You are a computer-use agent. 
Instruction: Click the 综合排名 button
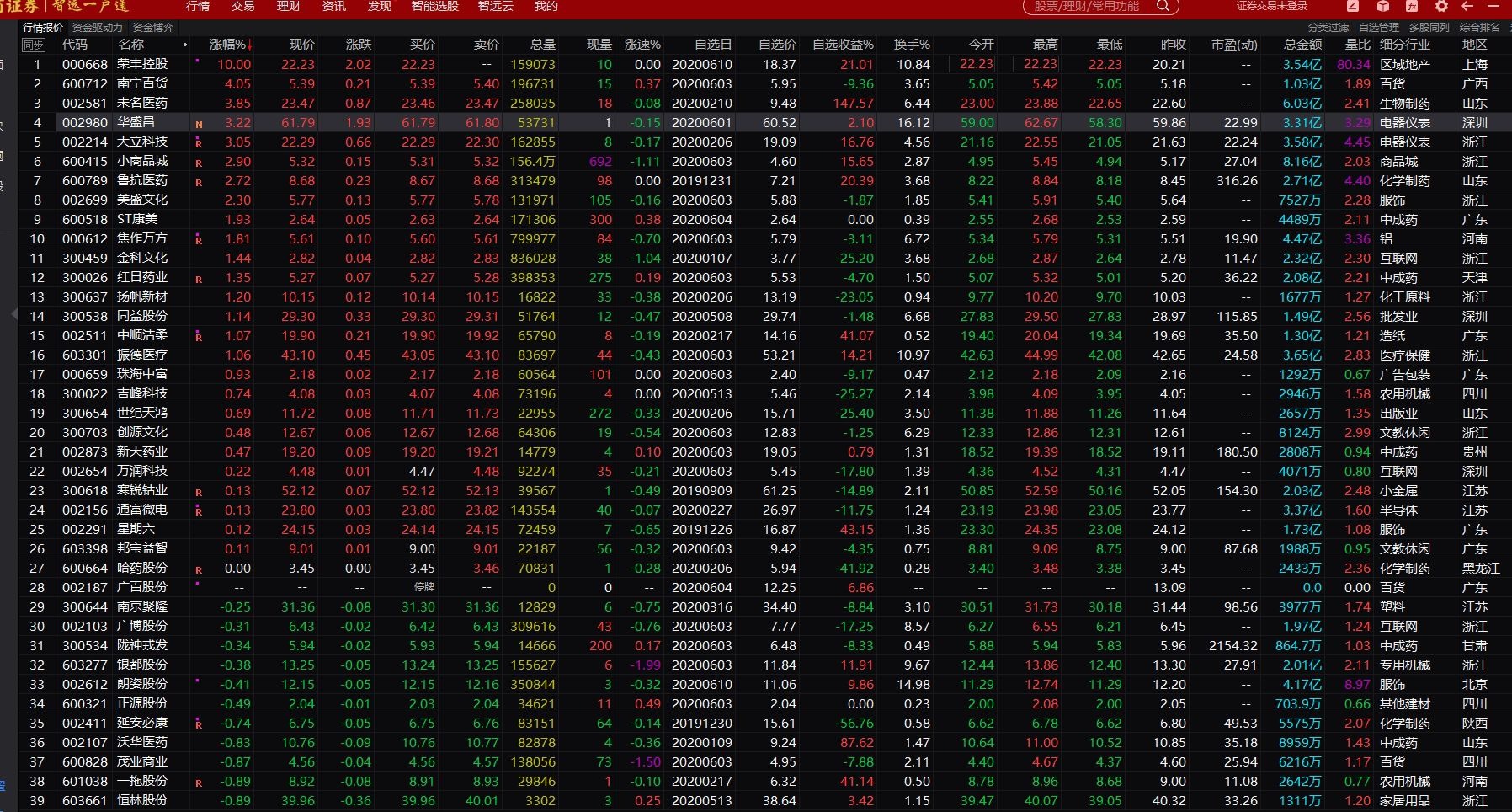coord(1480,28)
